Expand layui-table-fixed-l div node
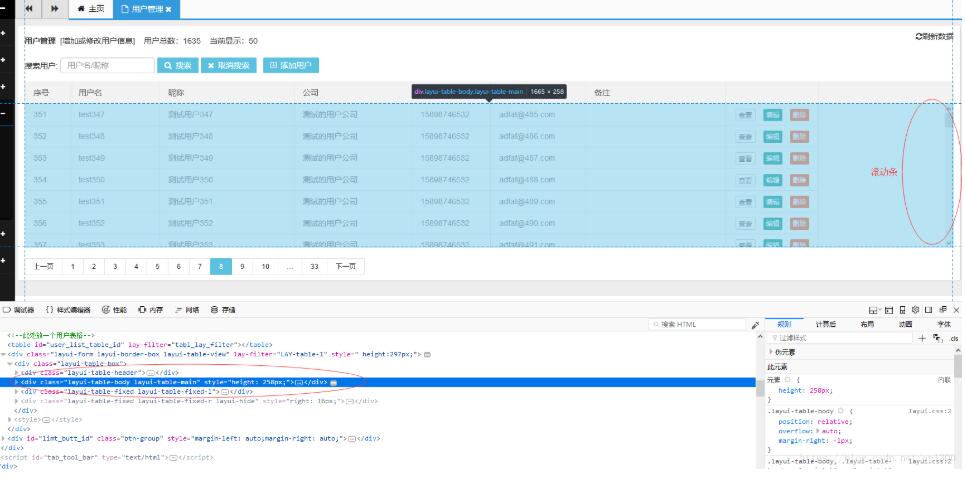This screenshot has width=965, height=488. tap(17, 391)
